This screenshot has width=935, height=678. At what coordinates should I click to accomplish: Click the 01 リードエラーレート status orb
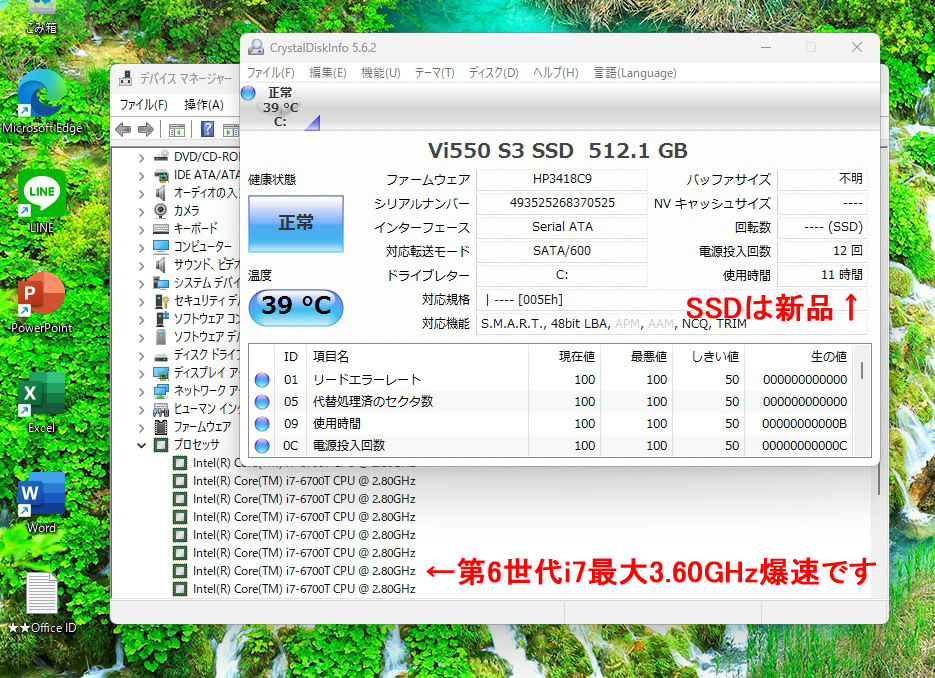point(262,380)
